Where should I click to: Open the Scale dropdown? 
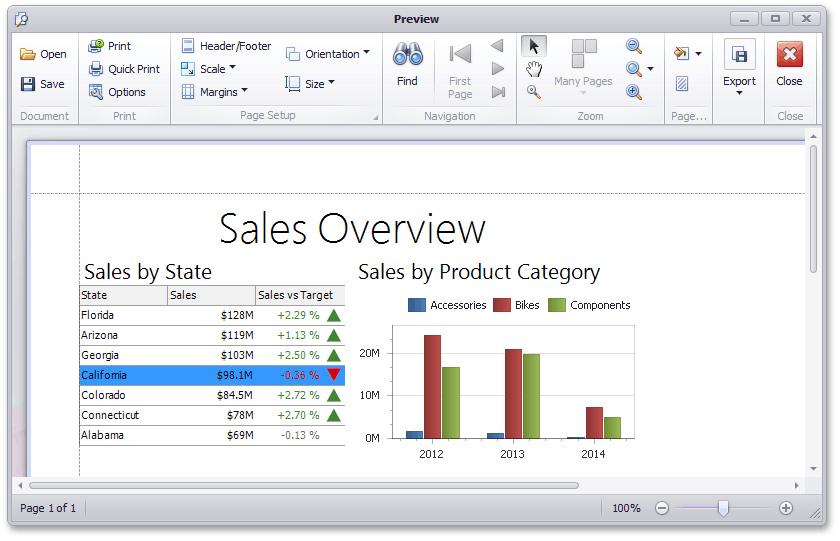[208, 69]
